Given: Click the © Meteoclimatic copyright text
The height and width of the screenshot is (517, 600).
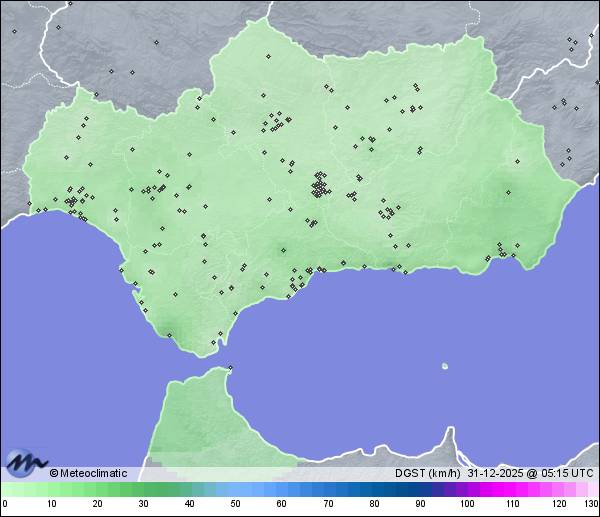Looking at the screenshot, I should pyautogui.click(x=88, y=473).
